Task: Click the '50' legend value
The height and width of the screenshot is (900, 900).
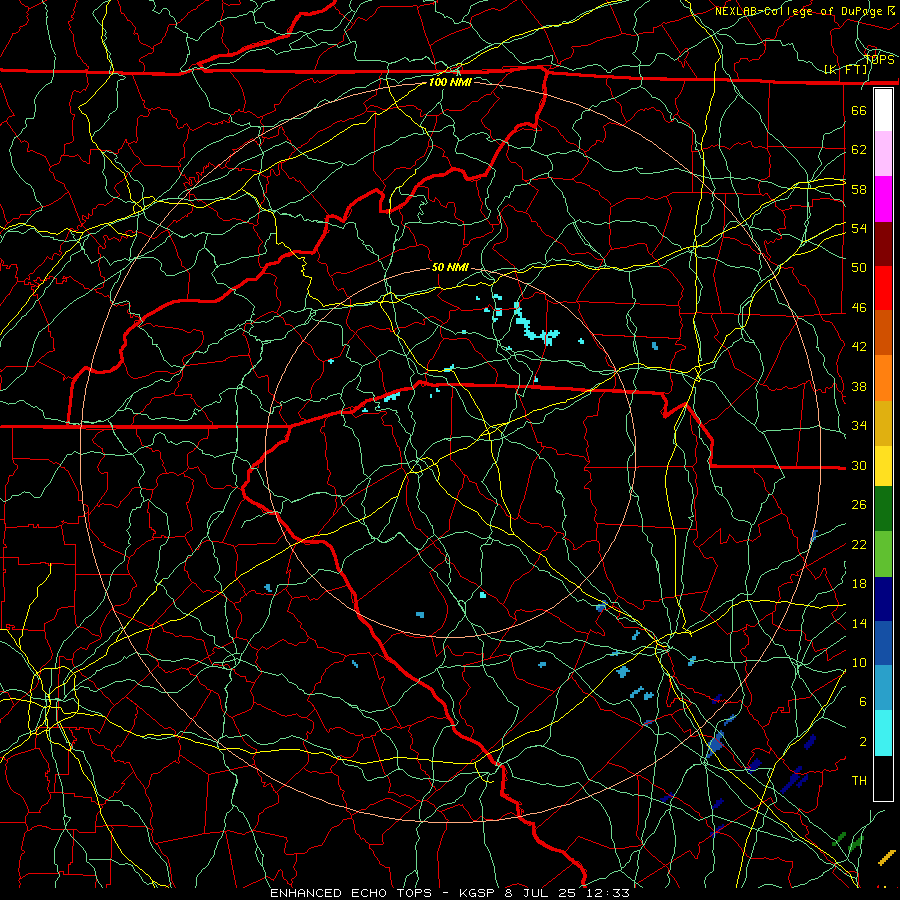Action: [859, 267]
